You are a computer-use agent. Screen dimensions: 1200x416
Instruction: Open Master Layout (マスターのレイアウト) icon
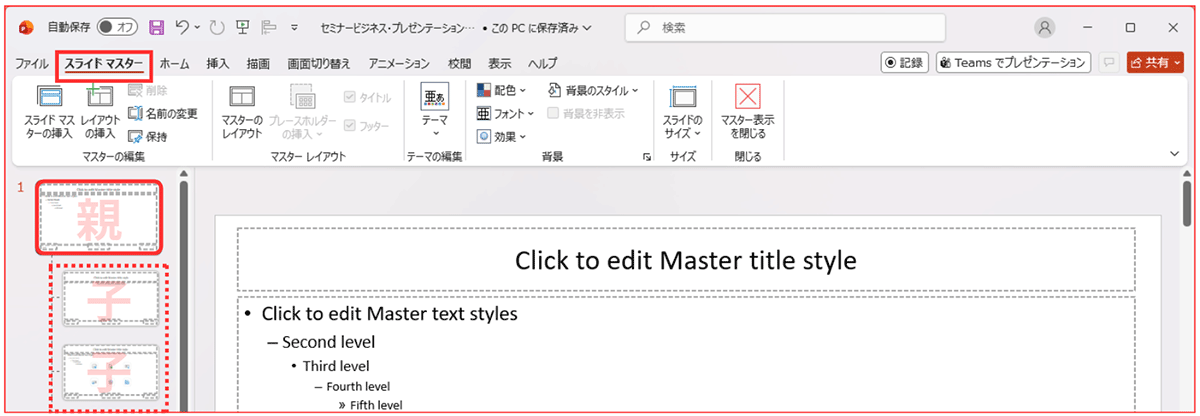[242, 98]
